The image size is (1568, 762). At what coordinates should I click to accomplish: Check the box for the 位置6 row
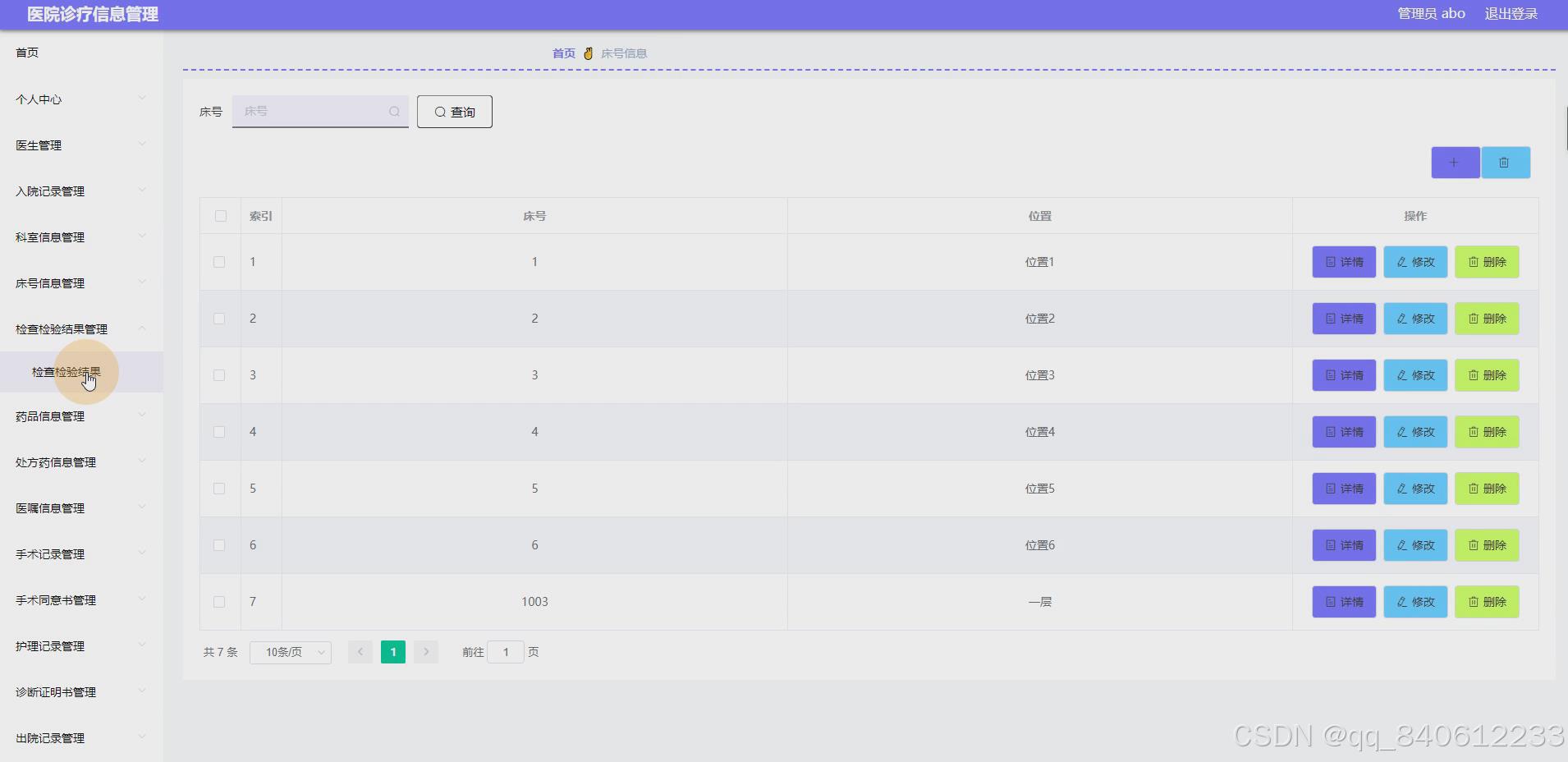point(219,545)
